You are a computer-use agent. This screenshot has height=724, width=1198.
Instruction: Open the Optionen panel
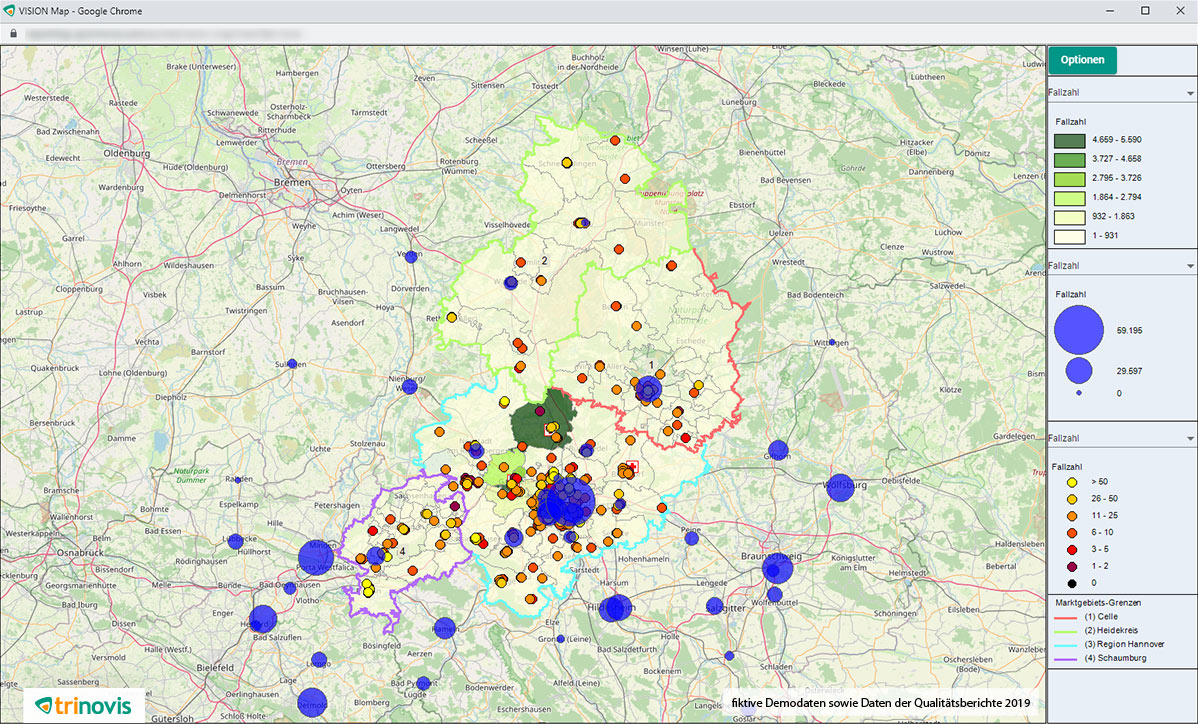1082,60
